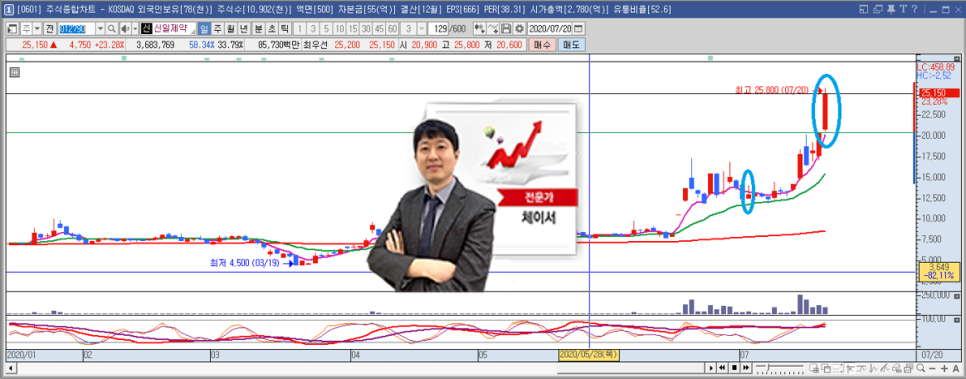
Task: Click the grid panel icon at chart corner
Action: tap(15, 72)
